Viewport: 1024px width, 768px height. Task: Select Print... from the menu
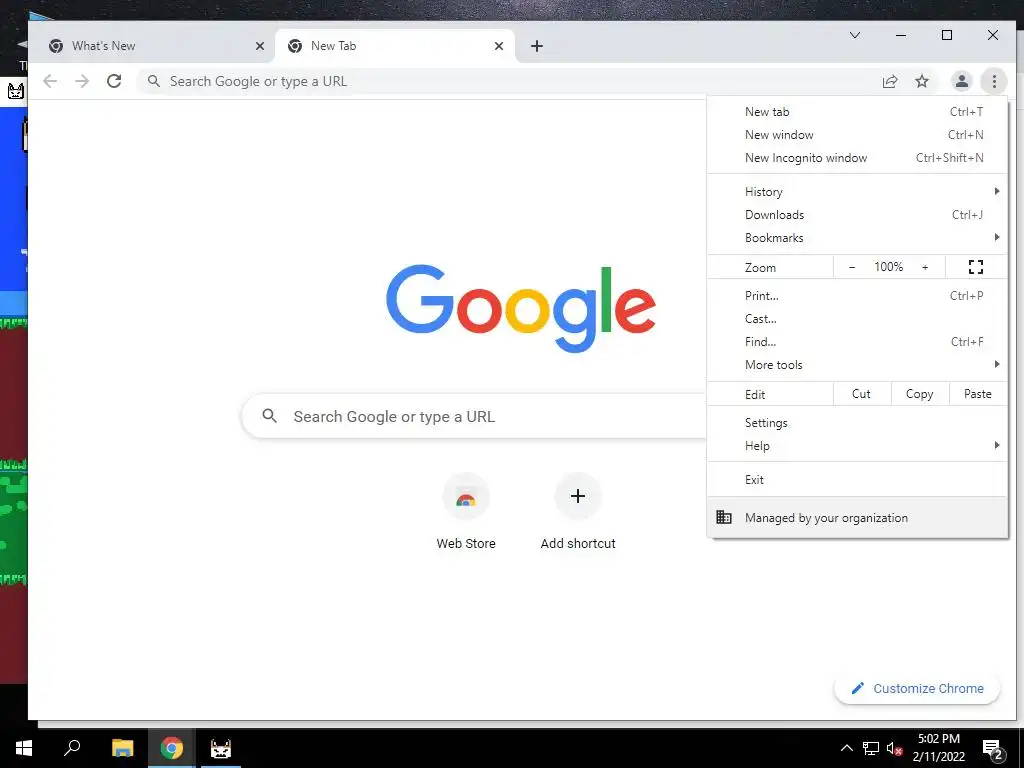click(857, 295)
